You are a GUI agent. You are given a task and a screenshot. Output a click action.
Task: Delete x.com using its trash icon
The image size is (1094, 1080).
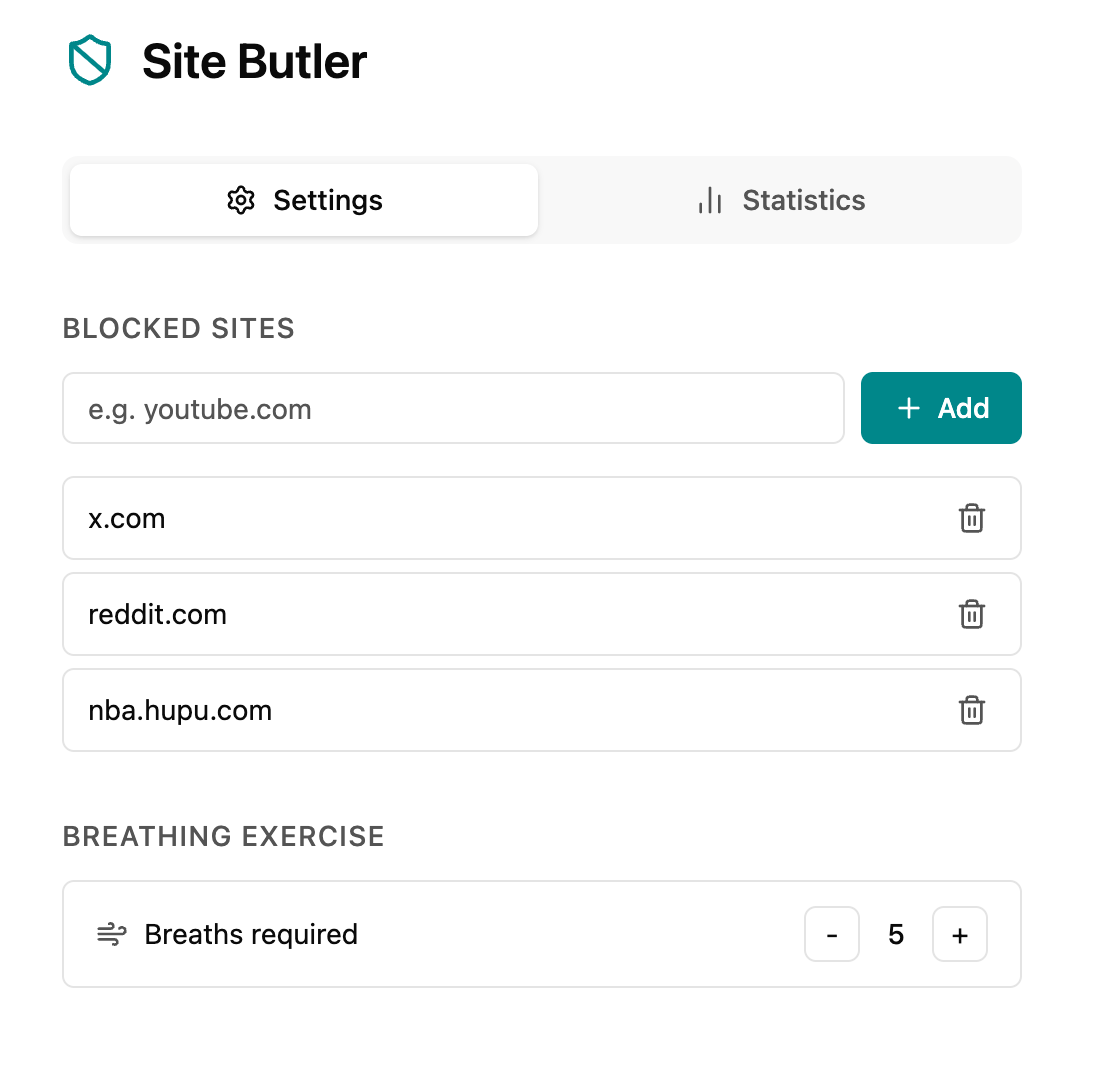(x=971, y=518)
